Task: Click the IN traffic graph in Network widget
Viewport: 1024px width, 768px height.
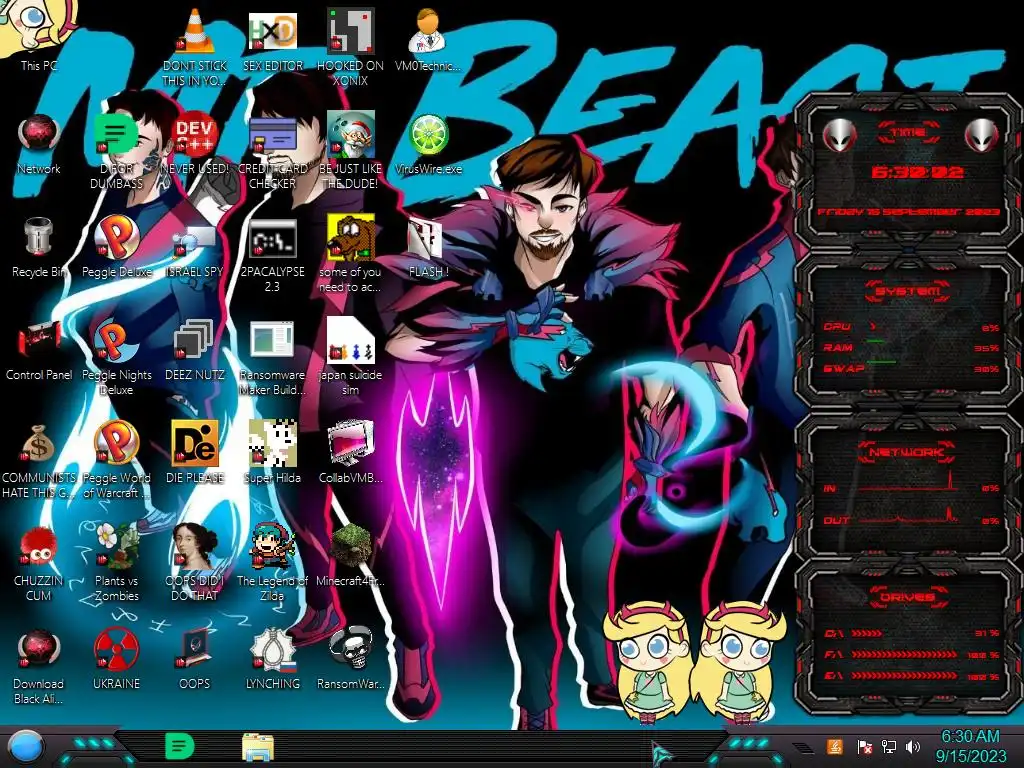Action: 910,483
